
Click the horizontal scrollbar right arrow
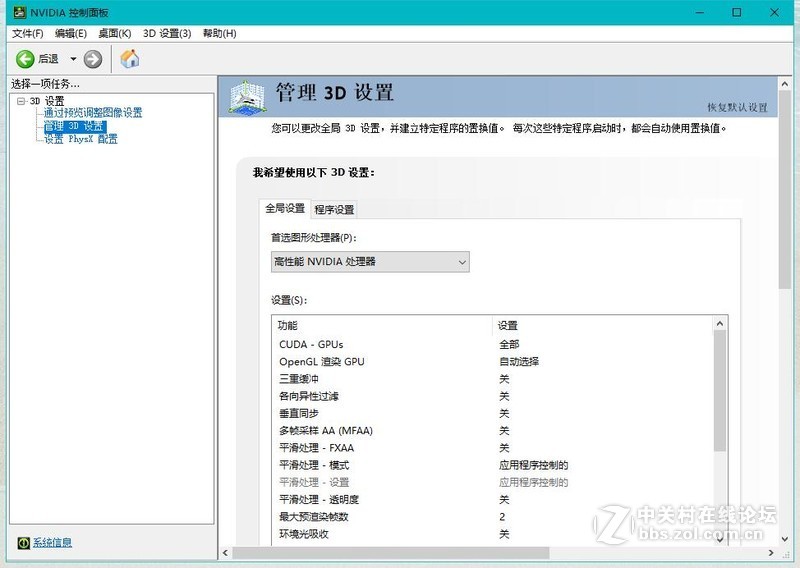pyautogui.click(x=771, y=553)
